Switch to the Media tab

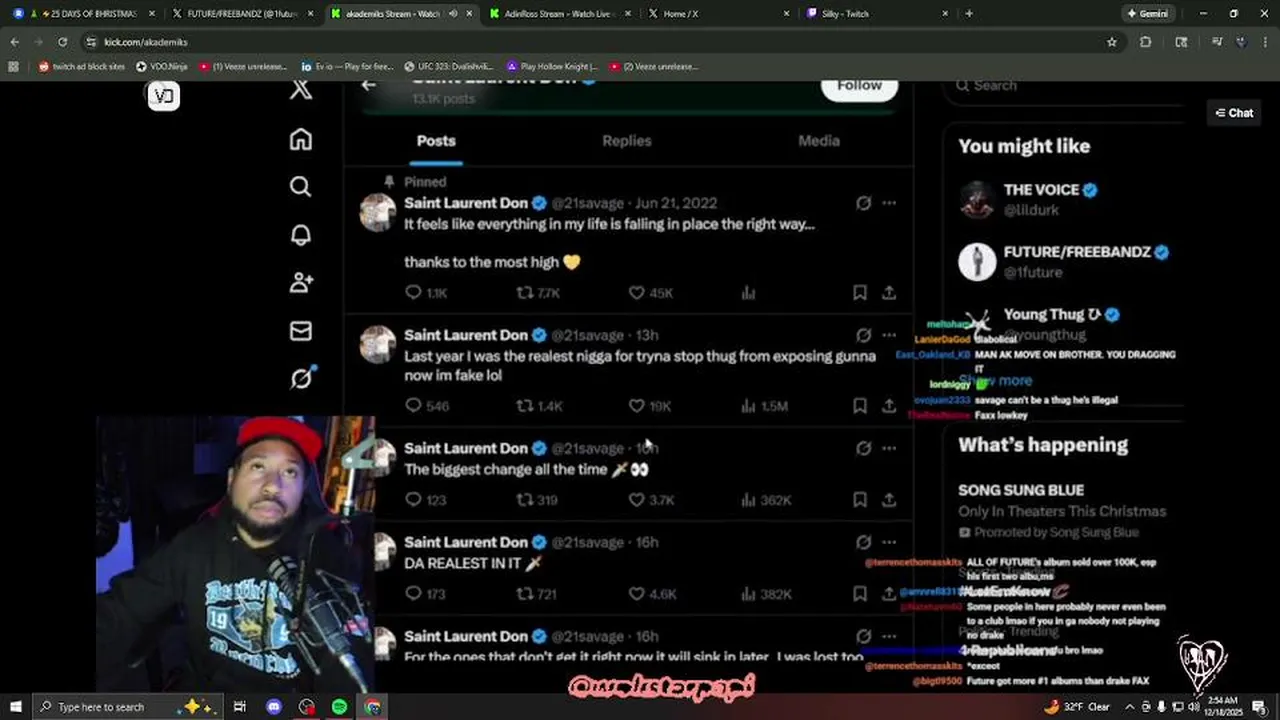pos(819,141)
